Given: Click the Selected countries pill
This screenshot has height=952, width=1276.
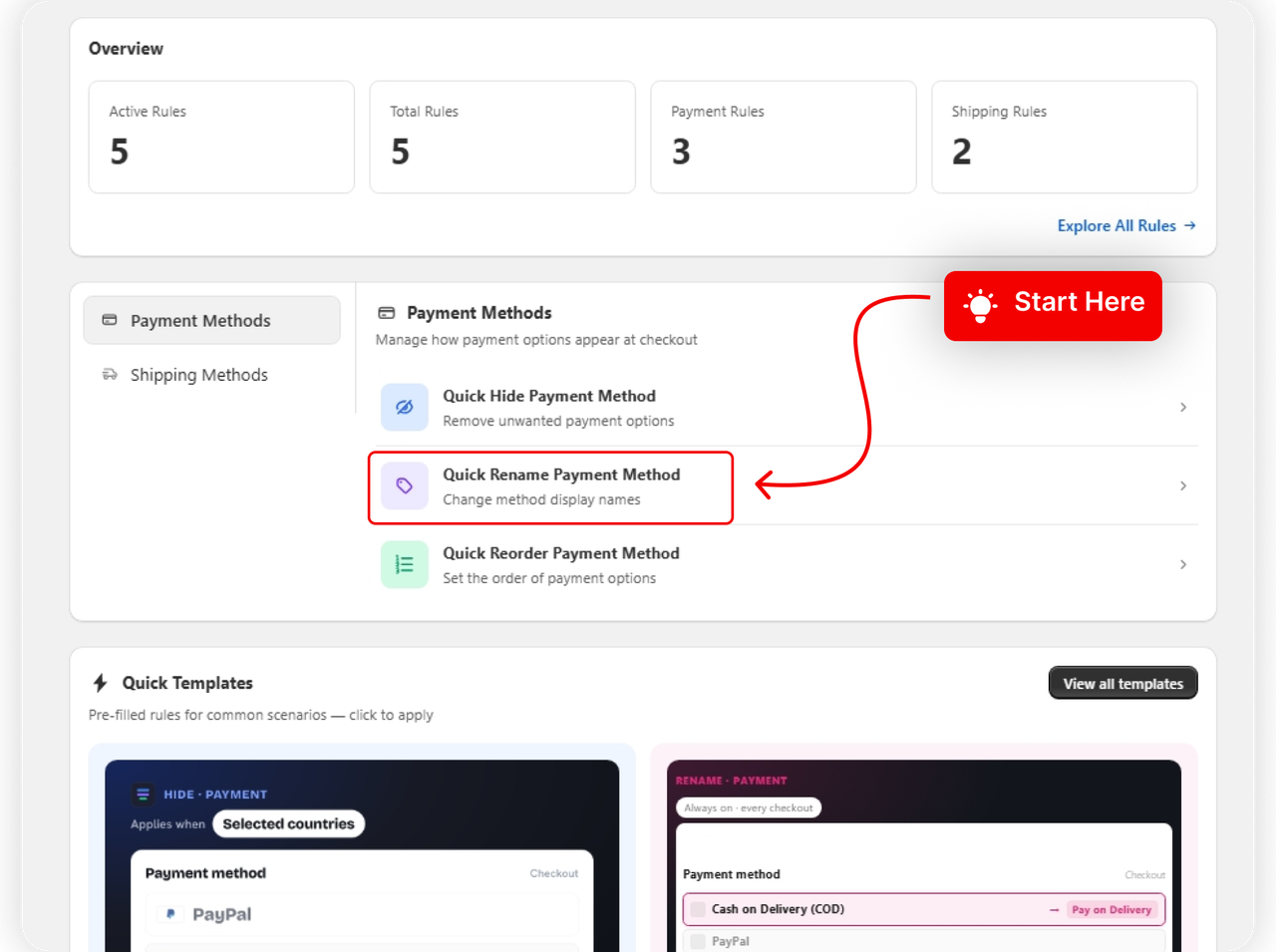Looking at the screenshot, I should pos(288,823).
